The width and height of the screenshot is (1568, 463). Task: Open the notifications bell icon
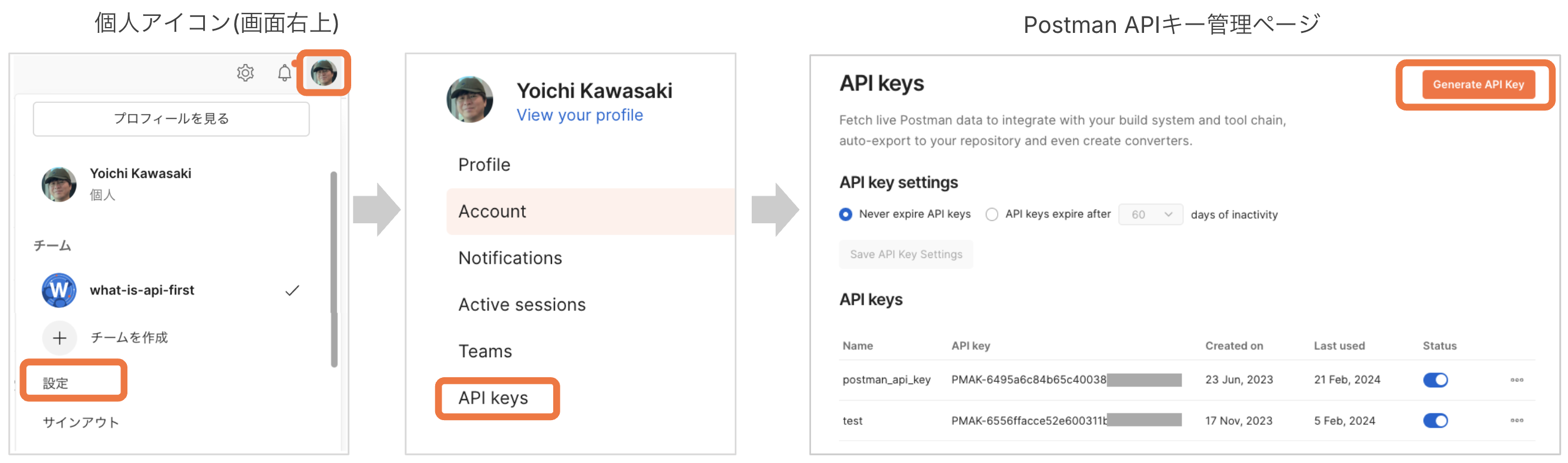[x=284, y=73]
